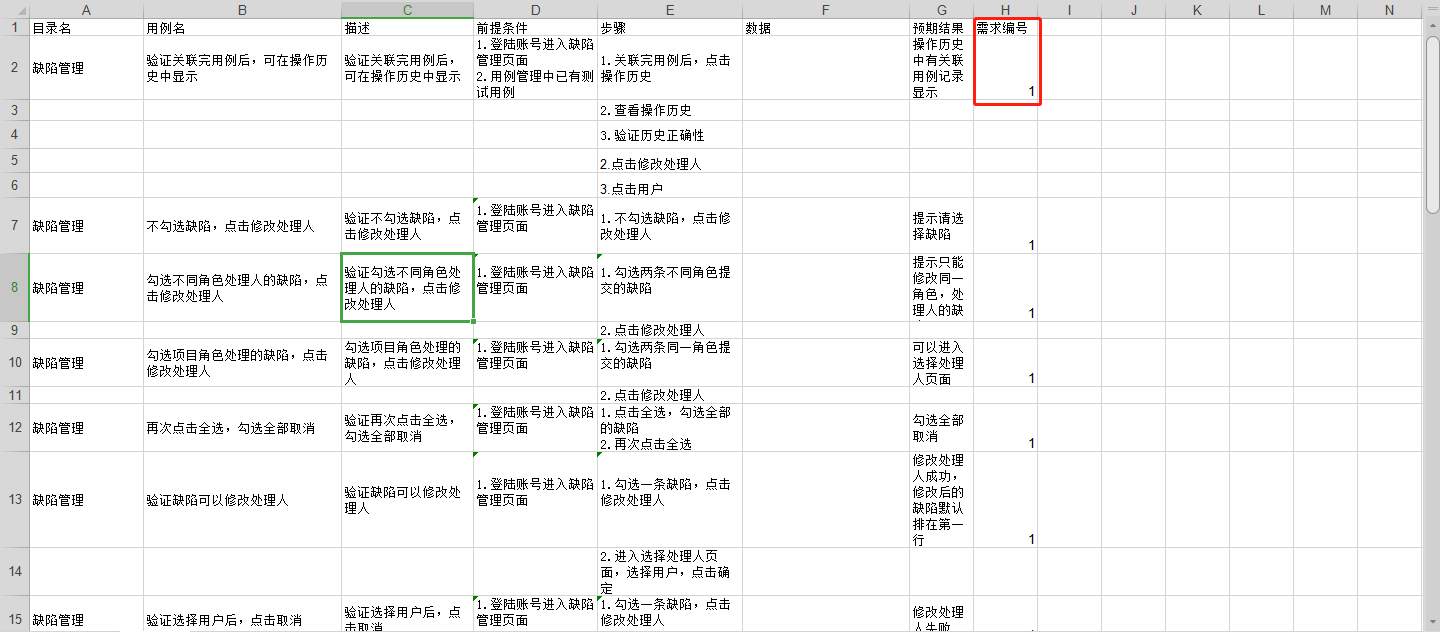Image resolution: width=1440 pixels, height=632 pixels.
Task: Select use case cell 验证缺陷可以修改处理人 in column B
Action: (x=242, y=500)
